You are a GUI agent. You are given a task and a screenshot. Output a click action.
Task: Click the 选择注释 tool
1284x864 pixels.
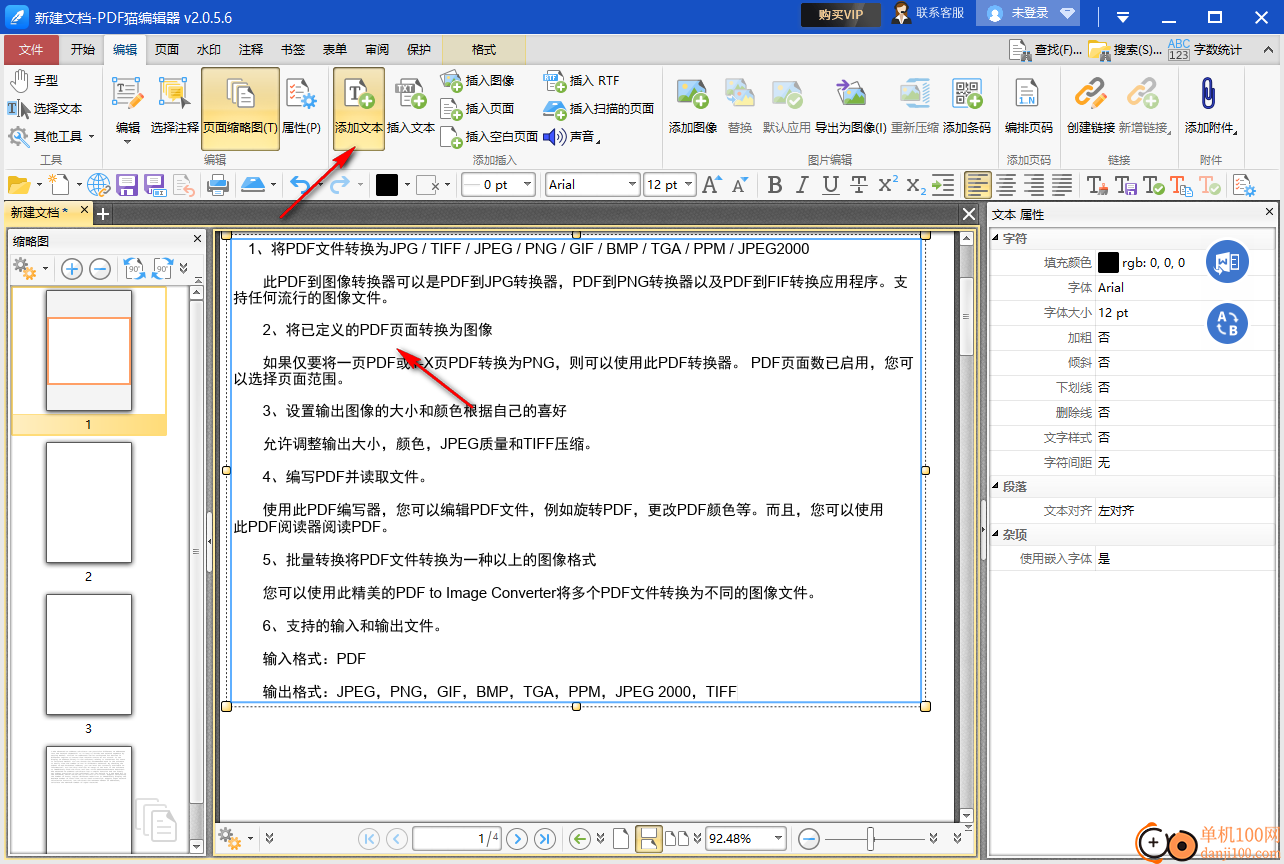(x=175, y=108)
